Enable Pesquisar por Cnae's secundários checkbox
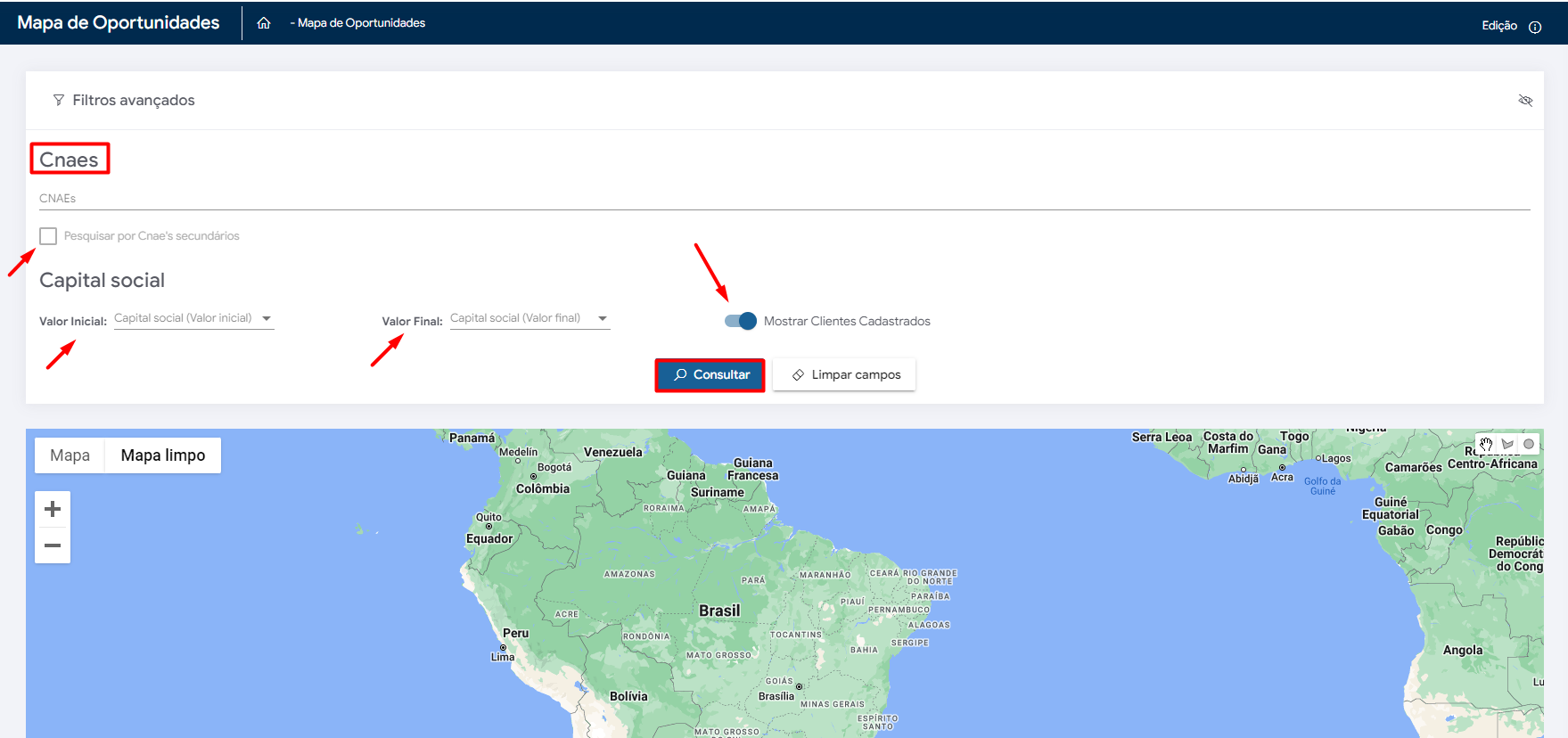 pos(48,236)
